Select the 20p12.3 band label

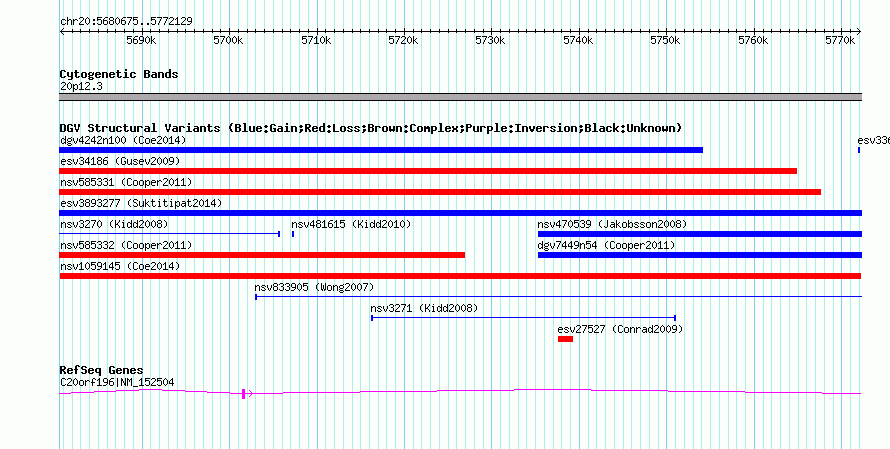(x=81, y=87)
